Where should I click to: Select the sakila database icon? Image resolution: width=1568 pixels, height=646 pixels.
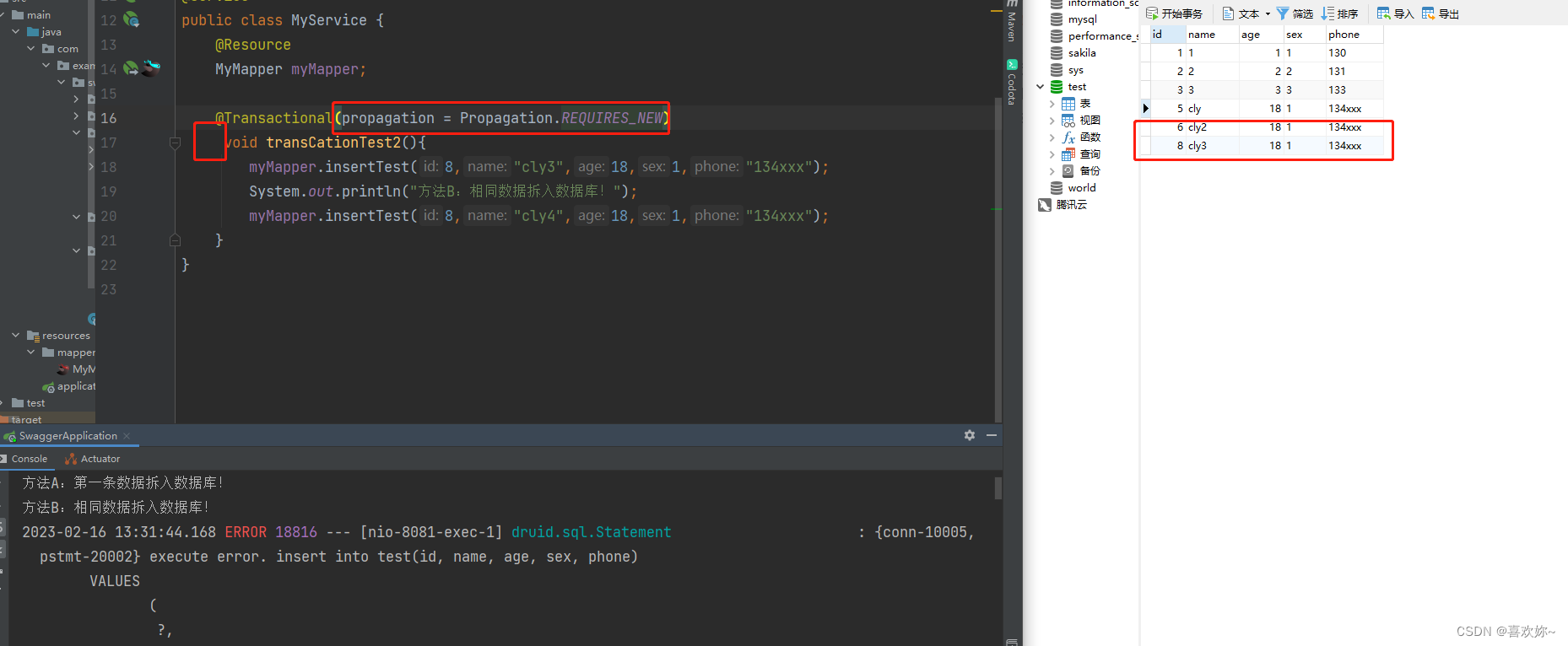1057,53
